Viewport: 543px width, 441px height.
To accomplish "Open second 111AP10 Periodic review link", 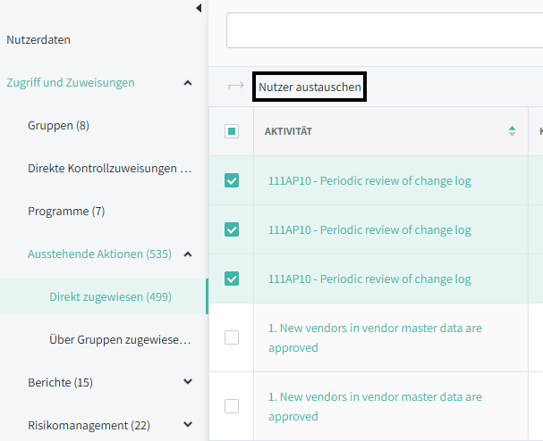I will click(370, 230).
